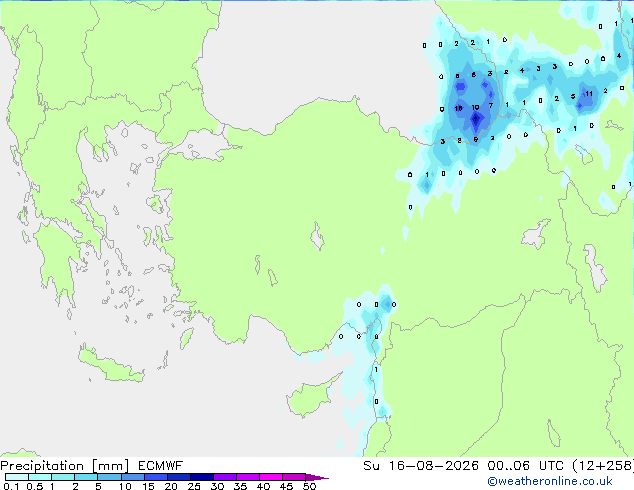Select the purple 30–35 mm legend swatch
The height and width of the screenshot is (490, 634).
[x=225, y=477]
